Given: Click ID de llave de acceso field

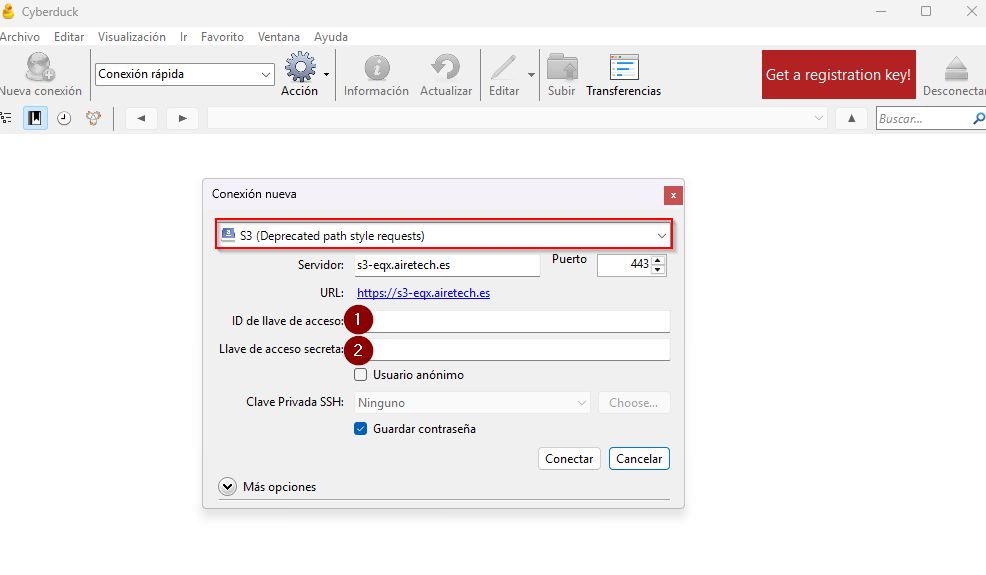Looking at the screenshot, I should coord(512,321).
